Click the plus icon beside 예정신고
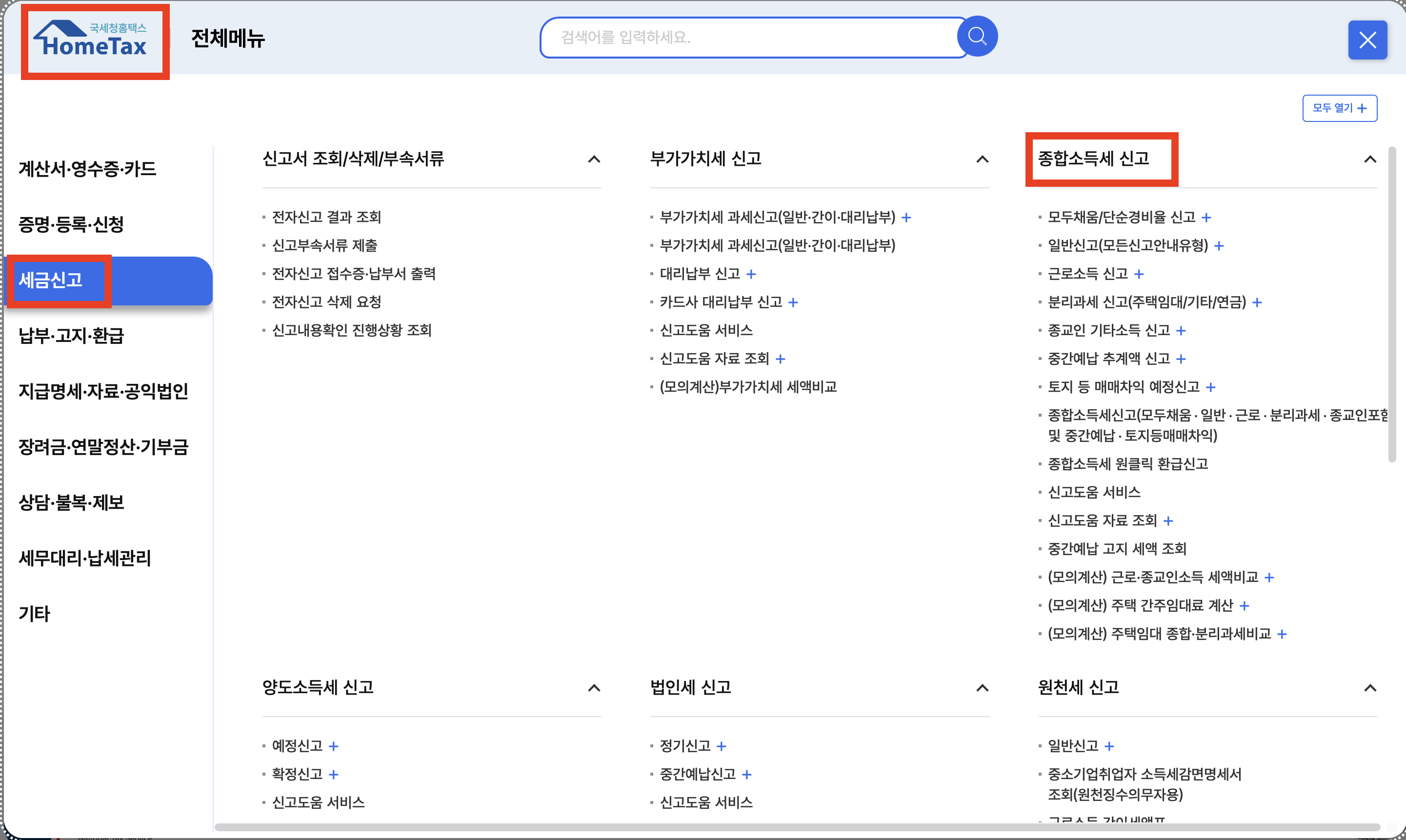This screenshot has height=840, width=1406. [333, 747]
